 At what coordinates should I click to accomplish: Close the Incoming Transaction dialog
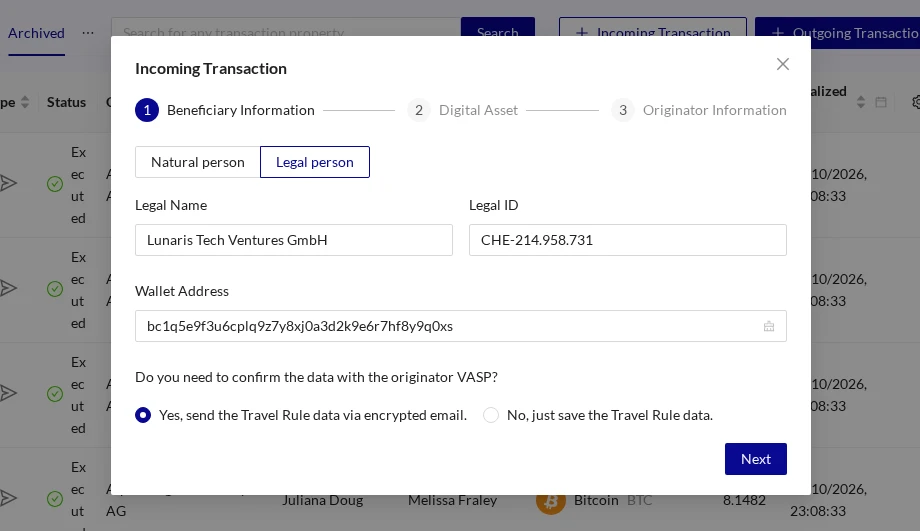pos(783,64)
